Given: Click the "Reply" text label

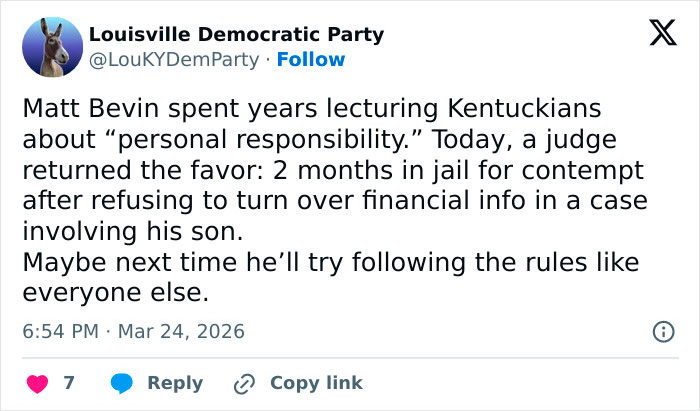Looking at the screenshot, I should pos(175,383).
